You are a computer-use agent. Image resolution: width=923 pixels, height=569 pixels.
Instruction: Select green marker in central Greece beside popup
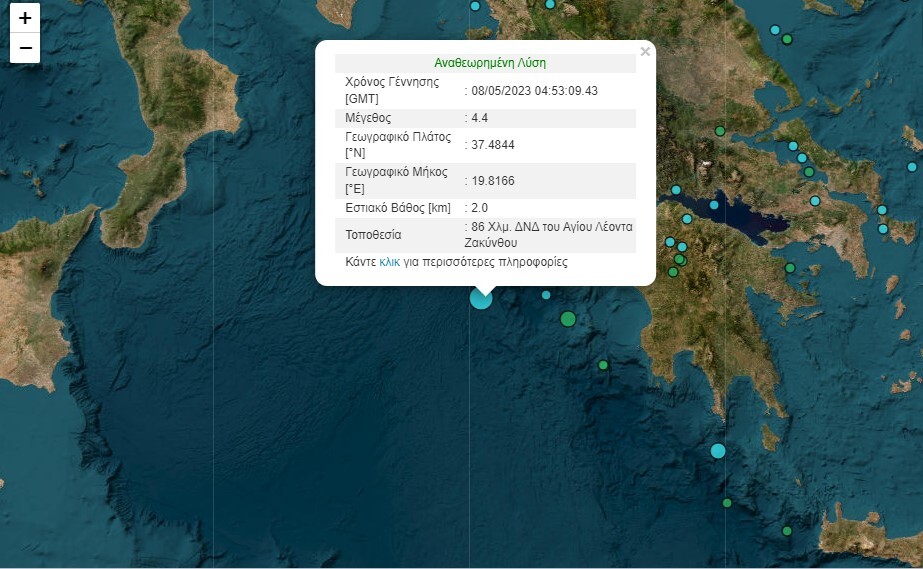[720, 131]
